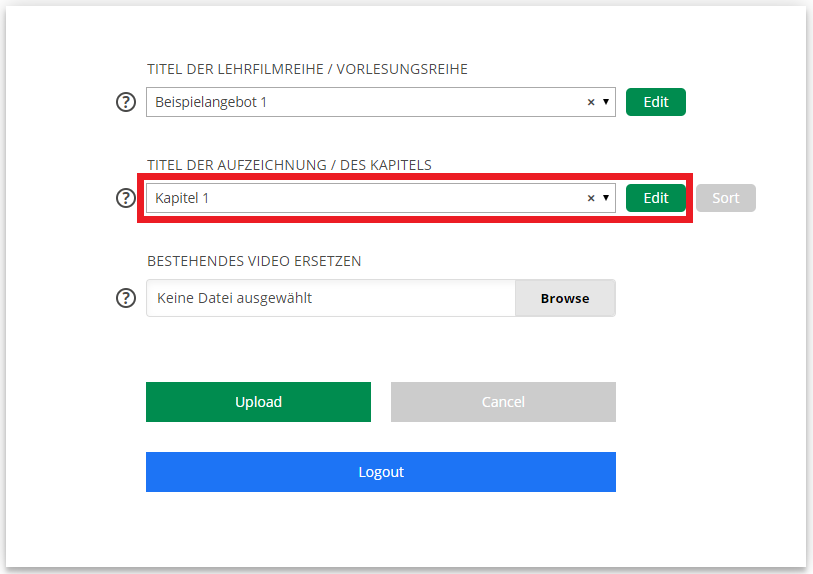Click the 'Keine Datei ausgewählt' file field
This screenshot has height=574, width=813.
coord(330,298)
